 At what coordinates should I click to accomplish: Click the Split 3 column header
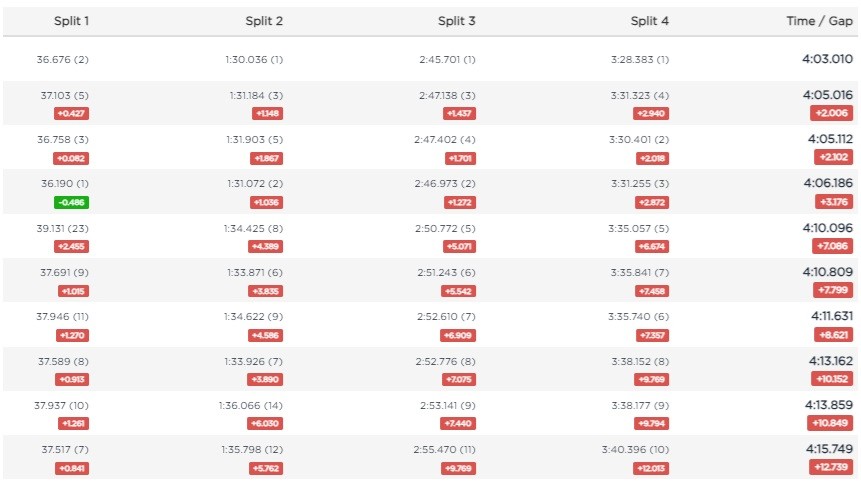click(x=456, y=21)
